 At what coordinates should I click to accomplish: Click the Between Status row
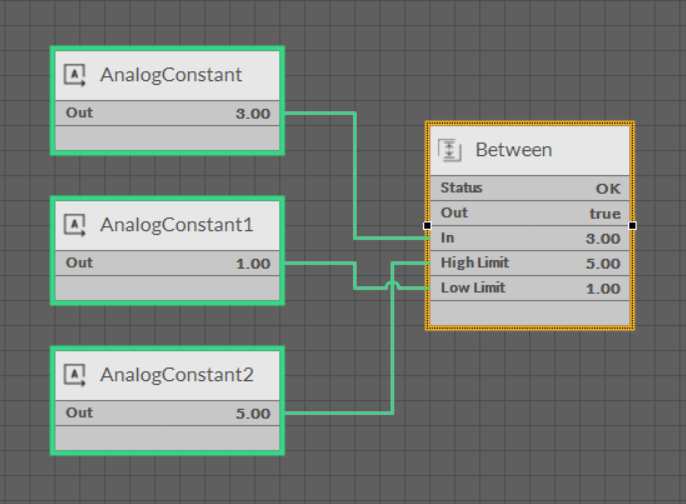click(530, 188)
